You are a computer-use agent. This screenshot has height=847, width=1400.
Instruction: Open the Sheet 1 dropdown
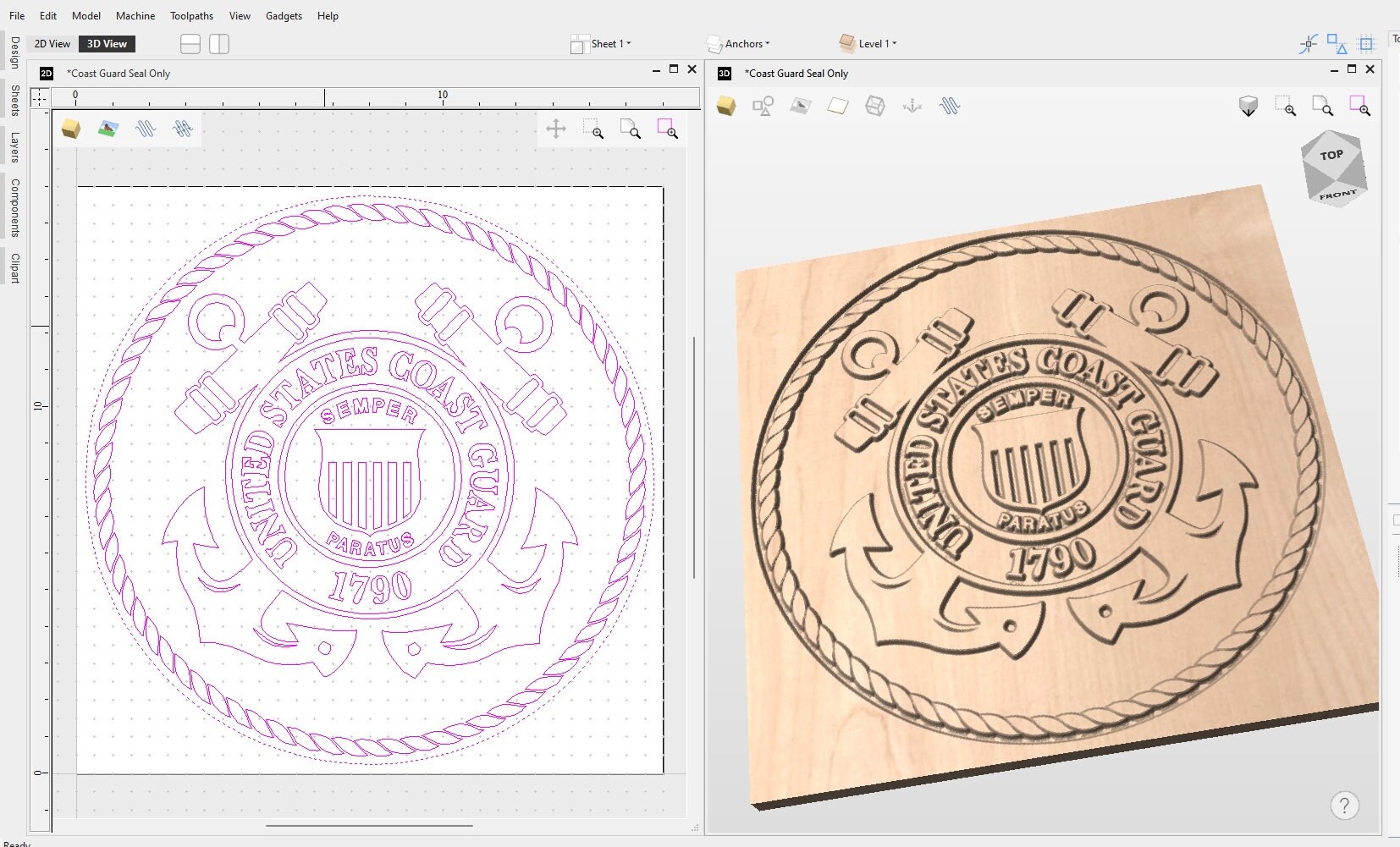click(x=603, y=43)
